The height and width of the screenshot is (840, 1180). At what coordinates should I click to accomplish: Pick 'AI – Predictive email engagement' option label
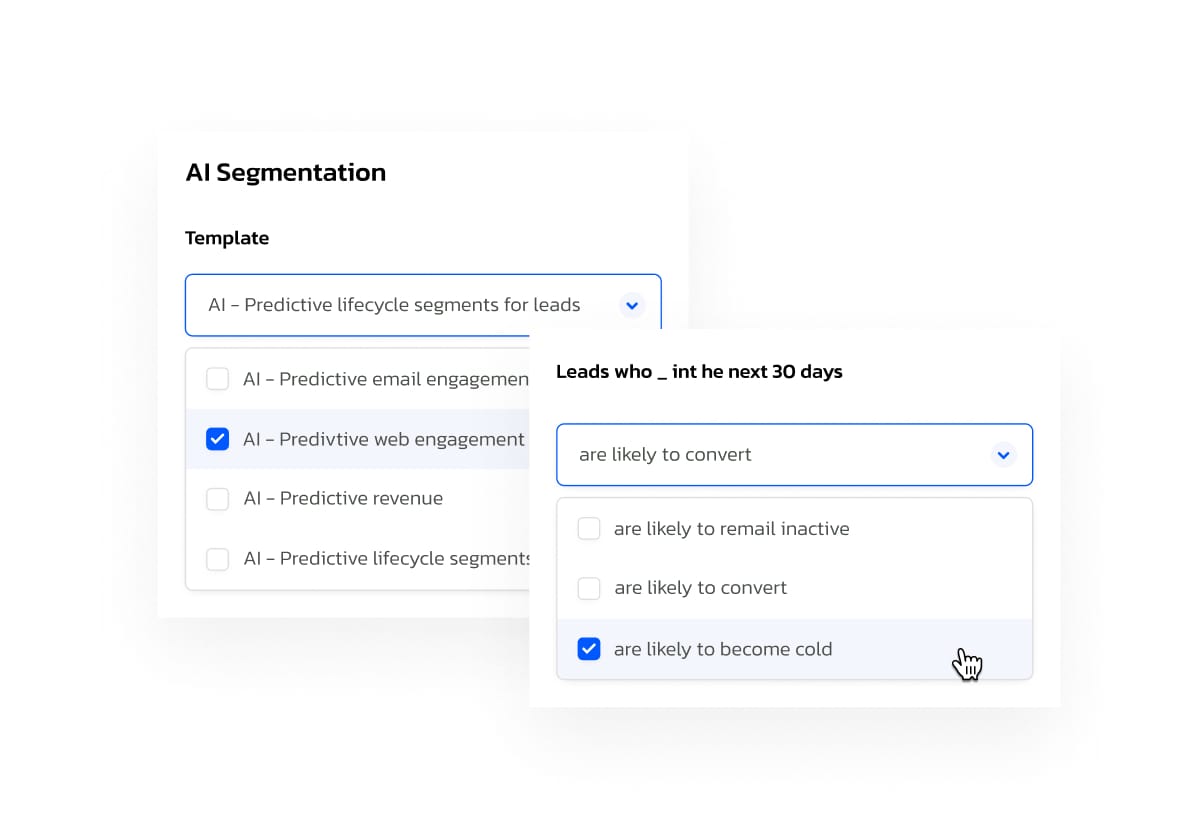(x=386, y=379)
